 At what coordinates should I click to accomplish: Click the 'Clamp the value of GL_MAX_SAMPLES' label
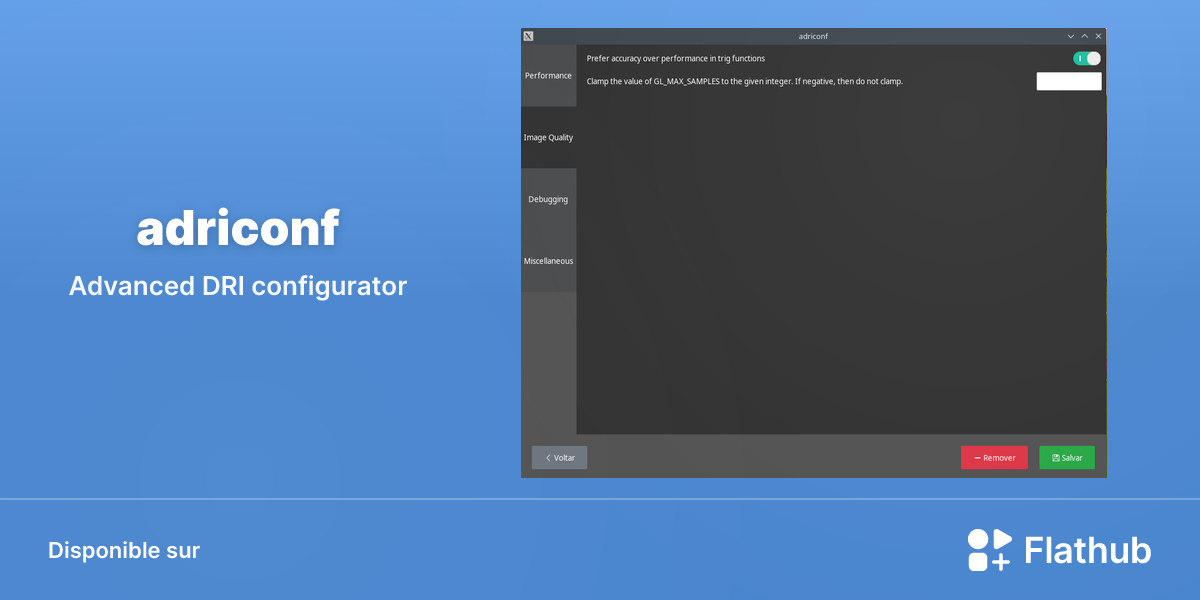[745, 81]
